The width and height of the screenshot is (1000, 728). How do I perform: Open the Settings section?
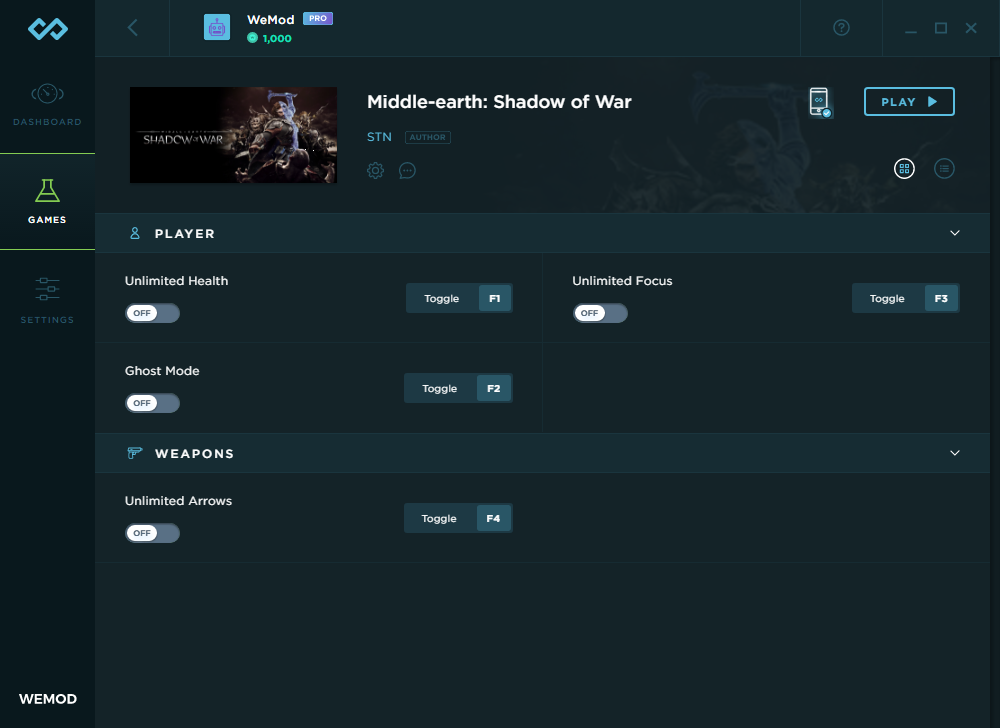click(x=47, y=300)
